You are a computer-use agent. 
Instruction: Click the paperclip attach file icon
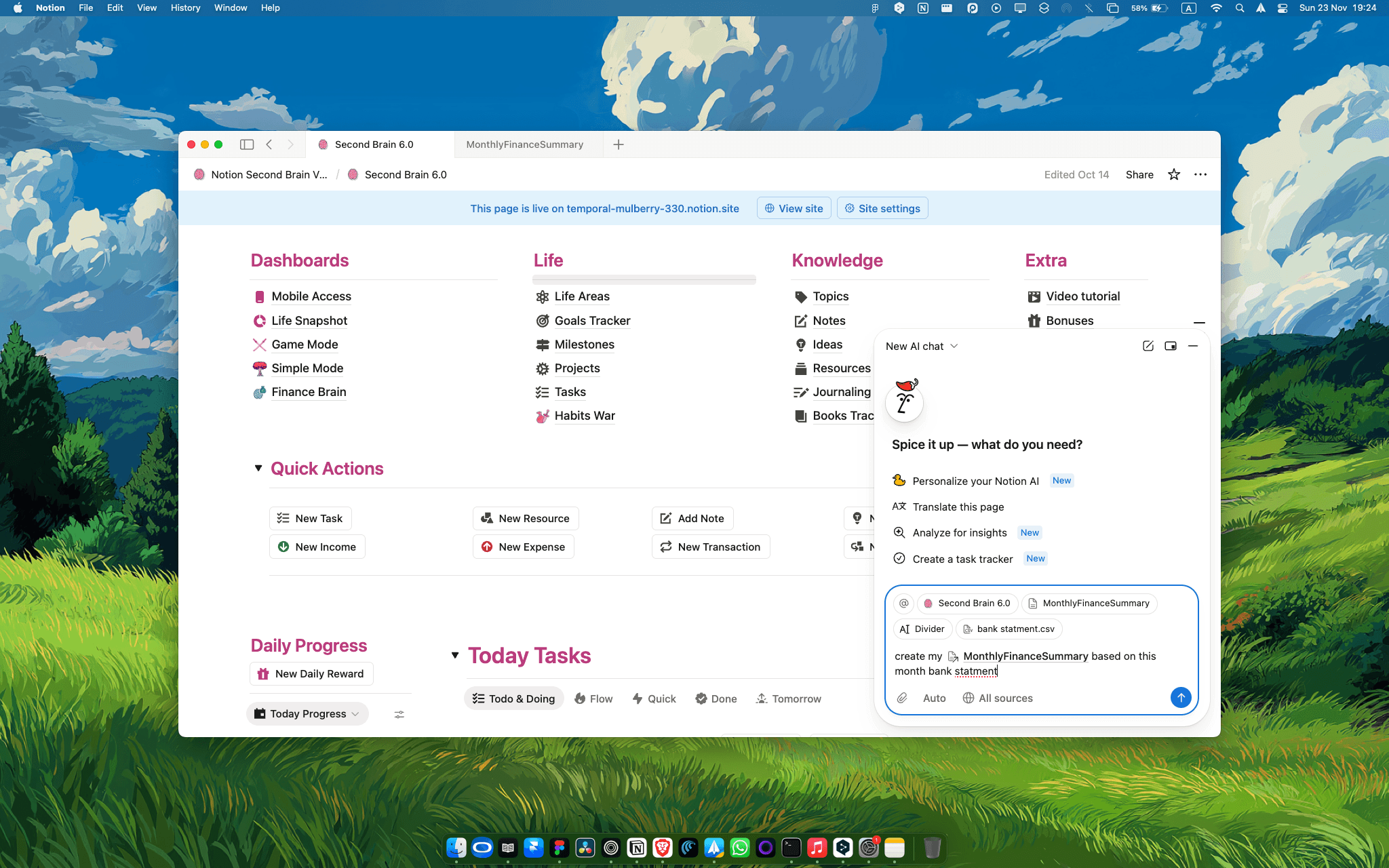(x=902, y=698)
